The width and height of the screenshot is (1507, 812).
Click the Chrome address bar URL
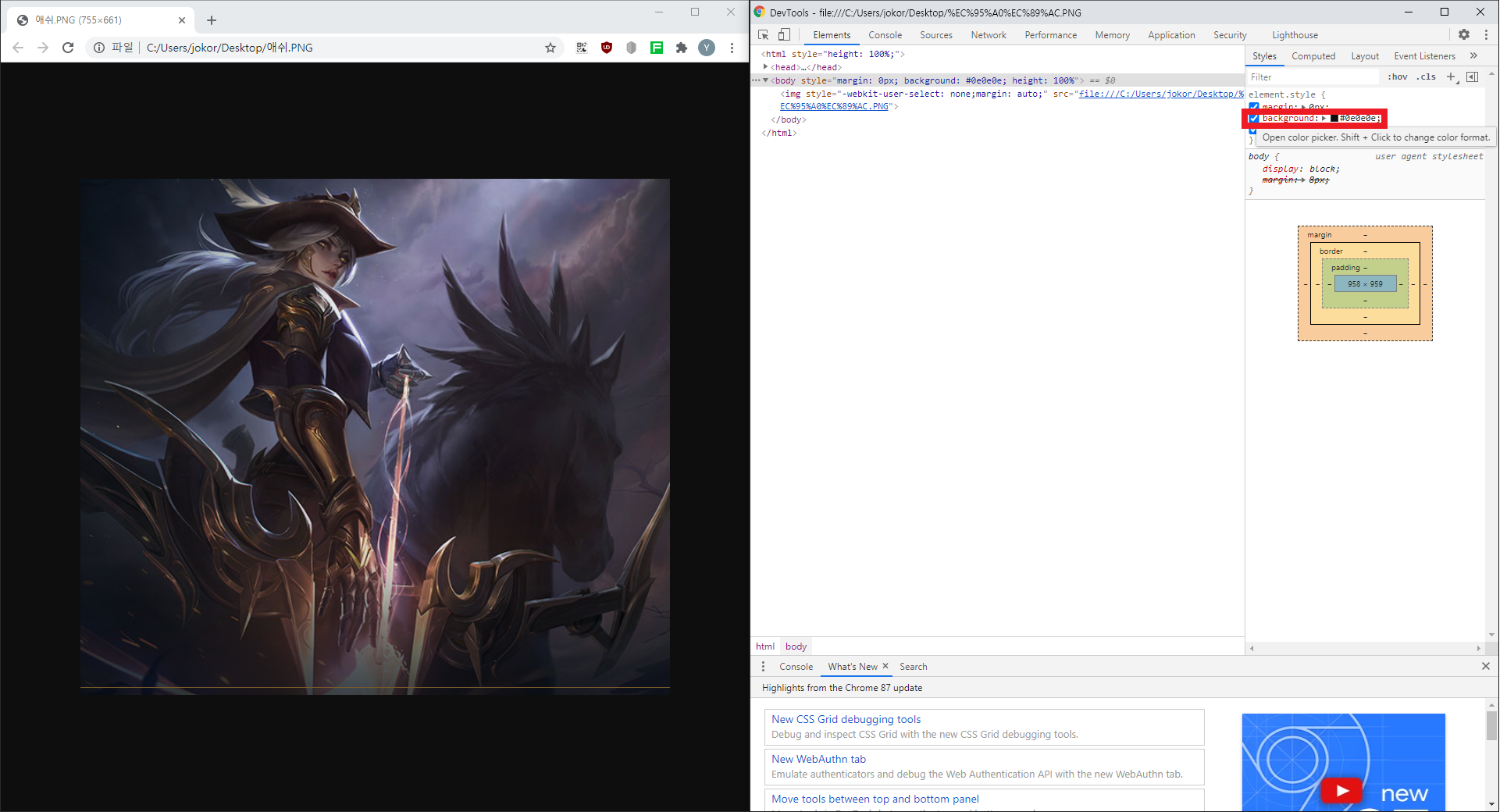coord(230,48)
